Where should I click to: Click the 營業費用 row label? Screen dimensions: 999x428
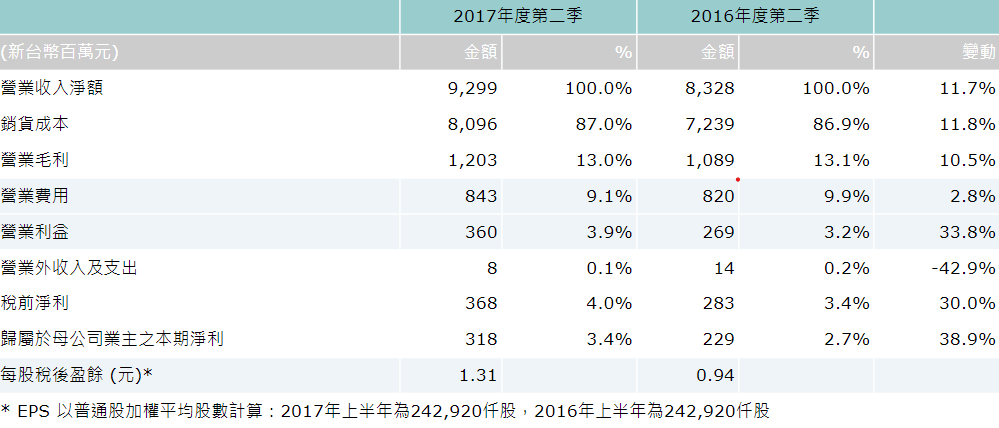tap(36, 196)
